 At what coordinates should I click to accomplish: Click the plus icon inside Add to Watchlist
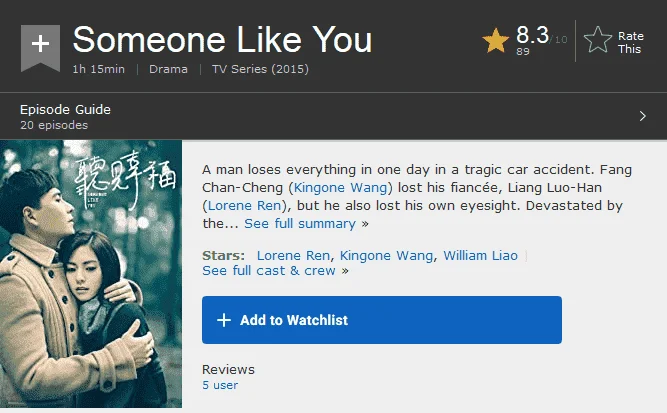coord(224,320)
